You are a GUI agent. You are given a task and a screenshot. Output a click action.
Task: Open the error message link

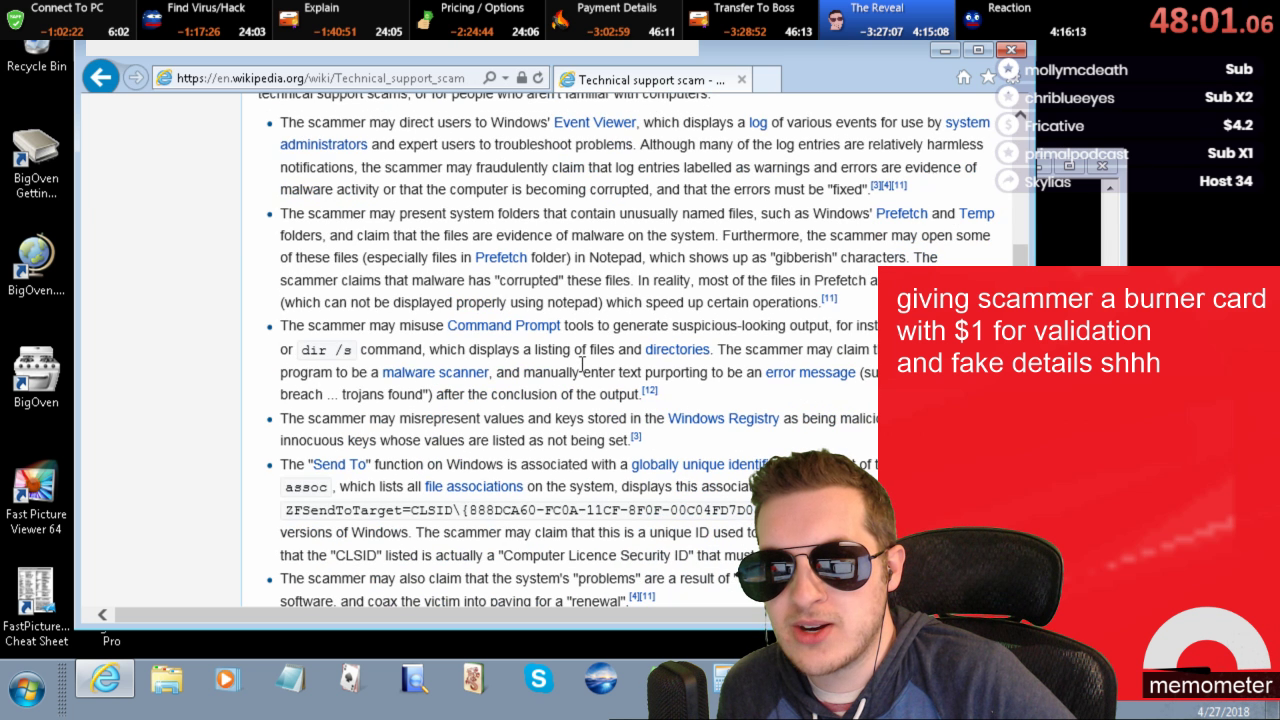pyautogui.click(x=810, y=373)
